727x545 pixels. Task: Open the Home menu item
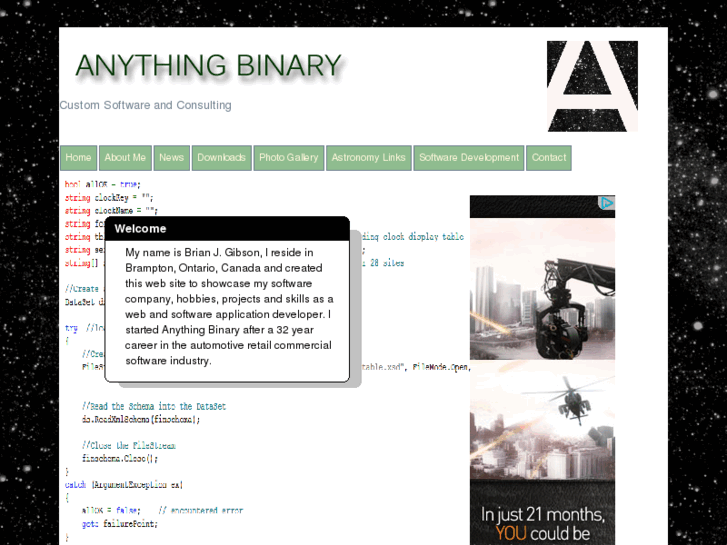pyautogui.click(x=78, y=158)
